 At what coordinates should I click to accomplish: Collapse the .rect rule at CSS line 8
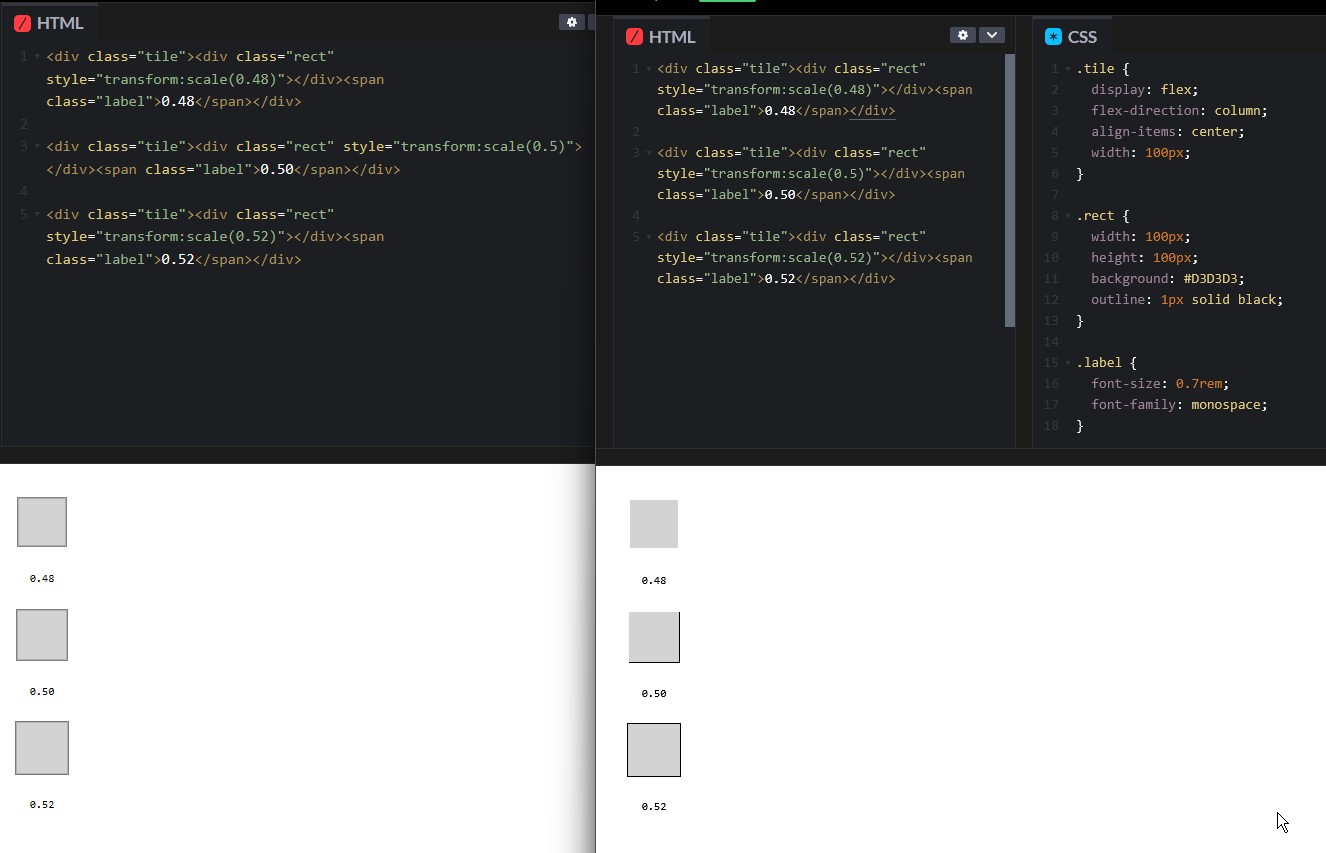coord(1069,216)
